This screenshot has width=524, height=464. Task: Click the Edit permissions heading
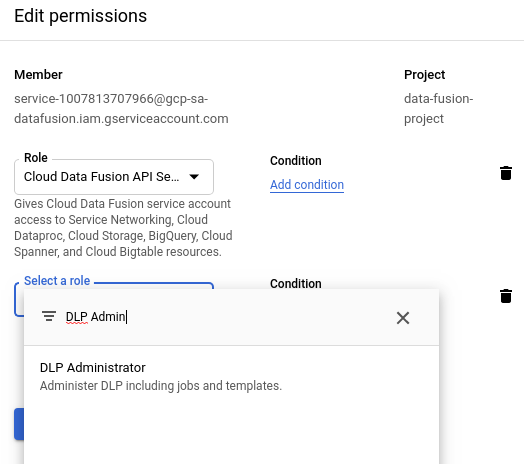click(81, 16)
